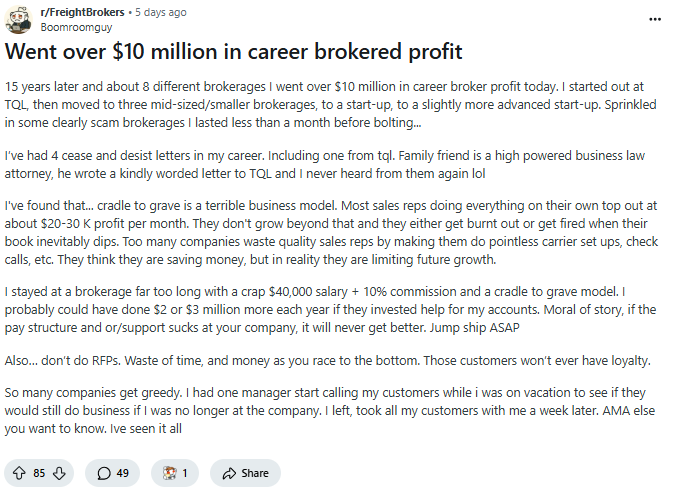673x491 pixels.
Task: Open the r/FreightBrokers subreddit link
Action: click(83, 12)
